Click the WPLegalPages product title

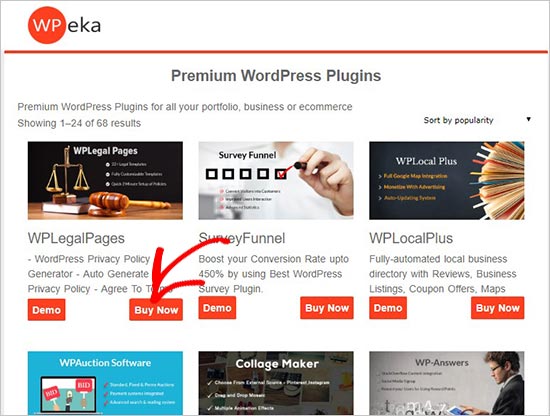(x=76, y=239)
